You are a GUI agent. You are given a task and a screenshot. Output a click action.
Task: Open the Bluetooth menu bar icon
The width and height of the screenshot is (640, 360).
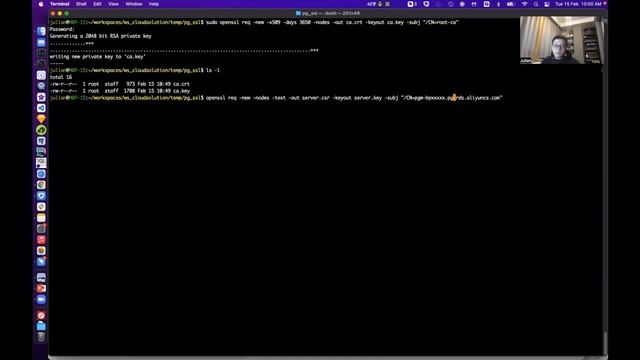(x=498, y=4)
